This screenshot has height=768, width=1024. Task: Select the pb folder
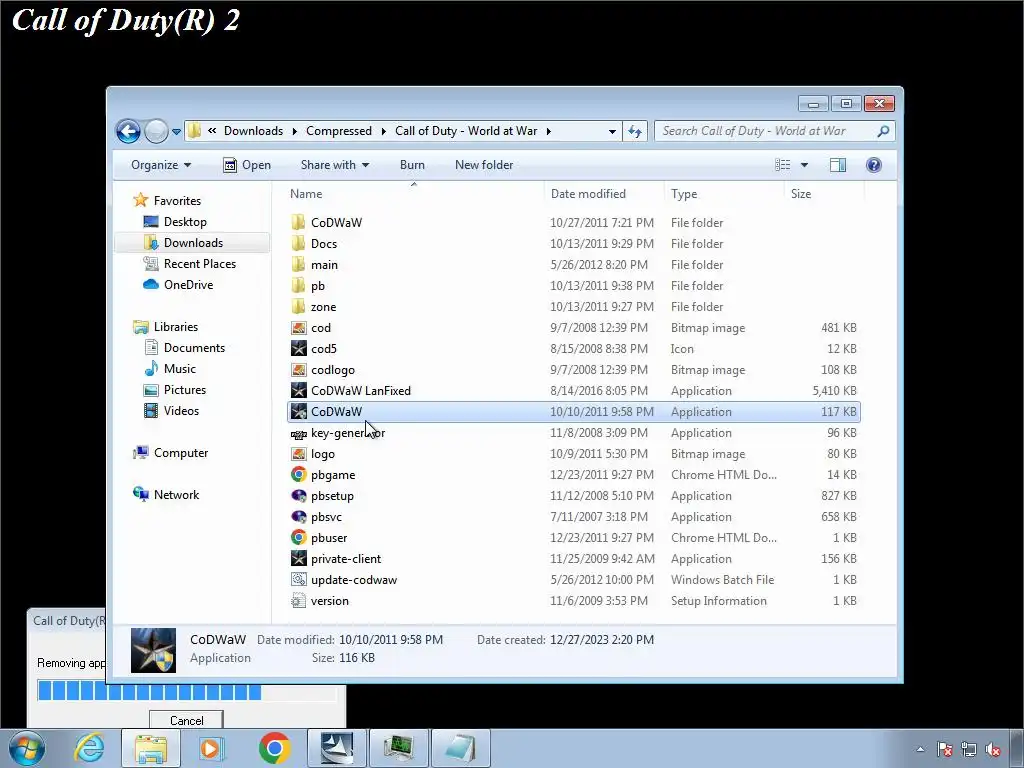point(573,285)
